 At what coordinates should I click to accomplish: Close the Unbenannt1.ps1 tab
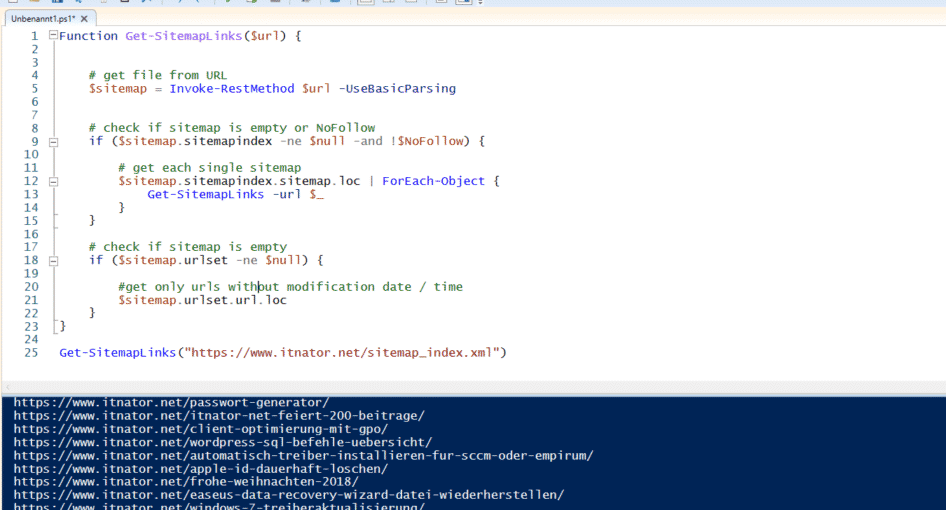[85, 18]
